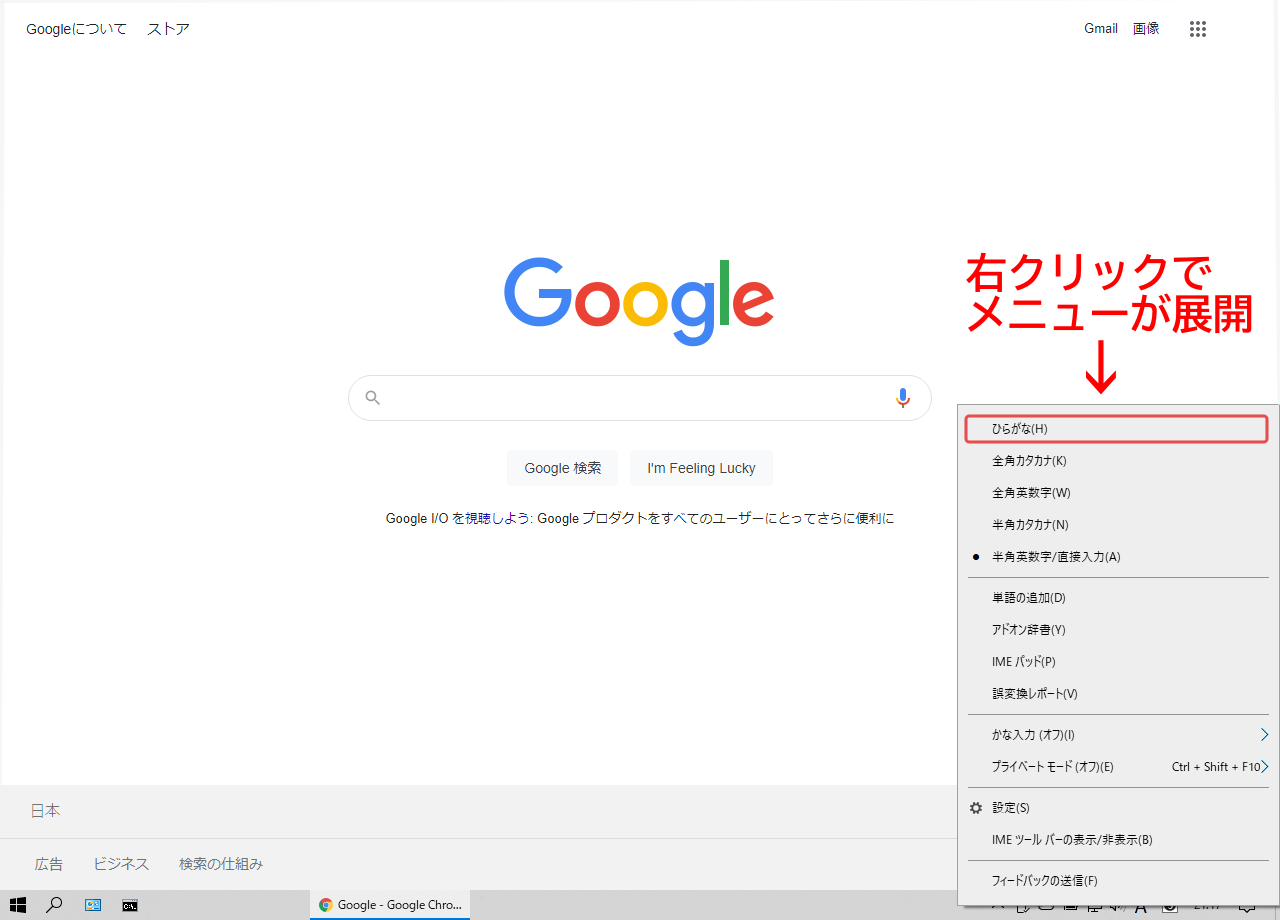Focus the Google search input field
Screen dimensions: 1280x920
click(x=638, y=398)
